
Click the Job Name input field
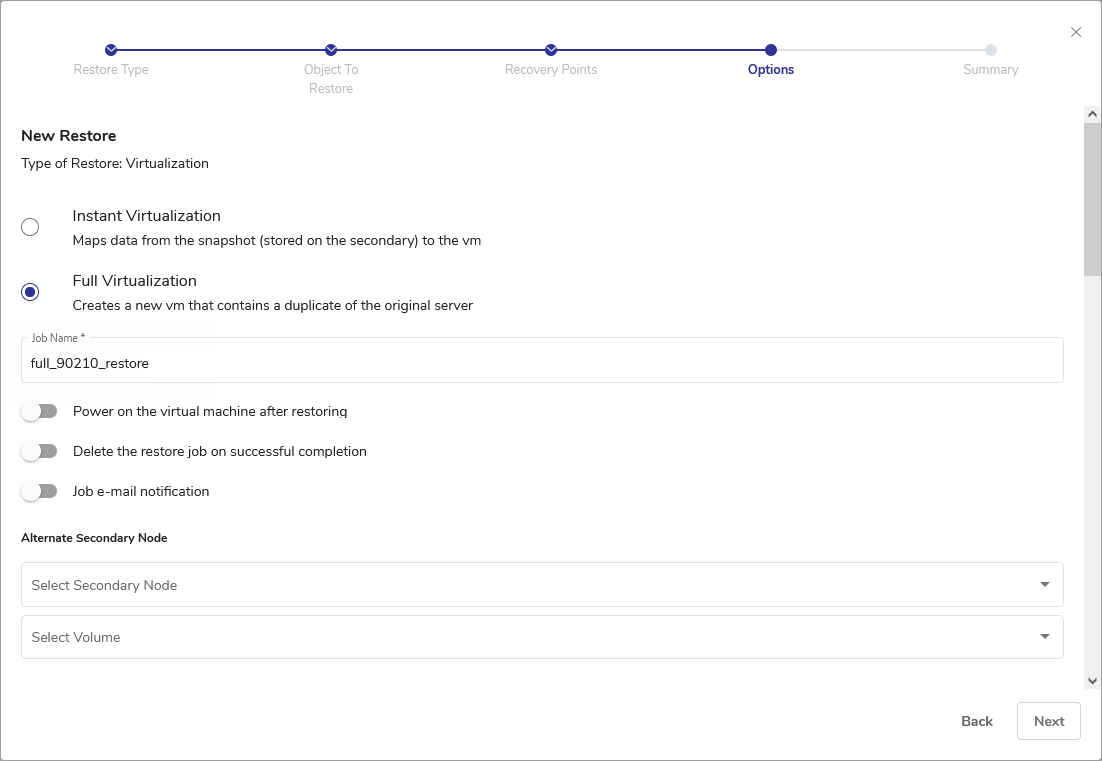pos(541,364)
